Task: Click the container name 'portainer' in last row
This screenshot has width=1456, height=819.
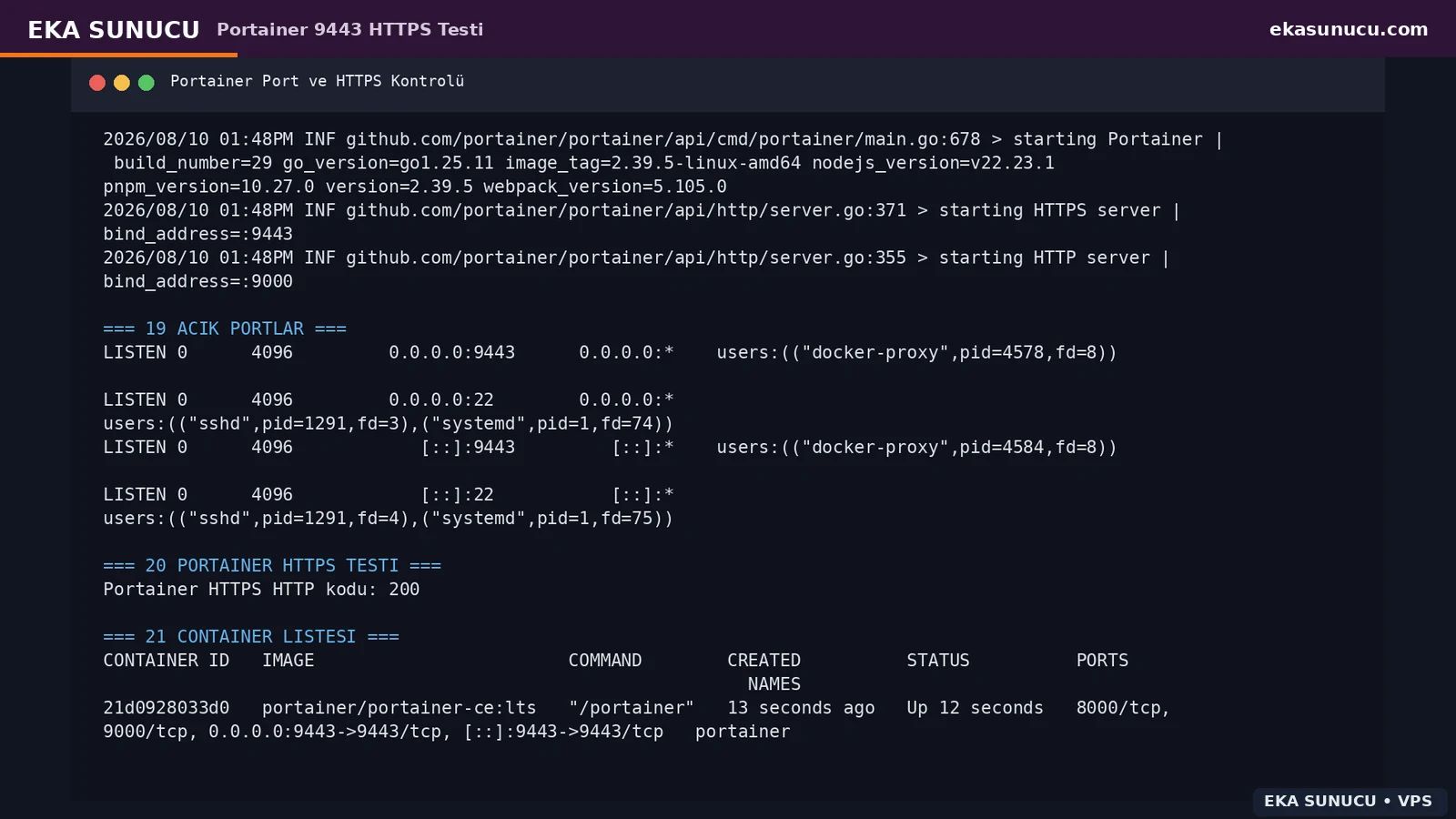Action: (743, 731)
